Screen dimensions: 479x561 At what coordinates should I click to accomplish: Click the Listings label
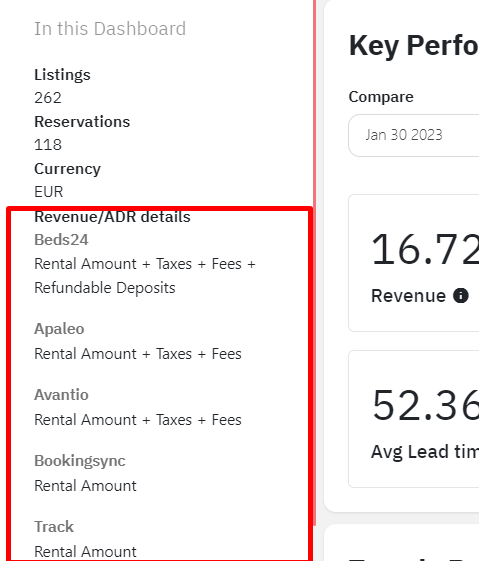coord(62,75)
